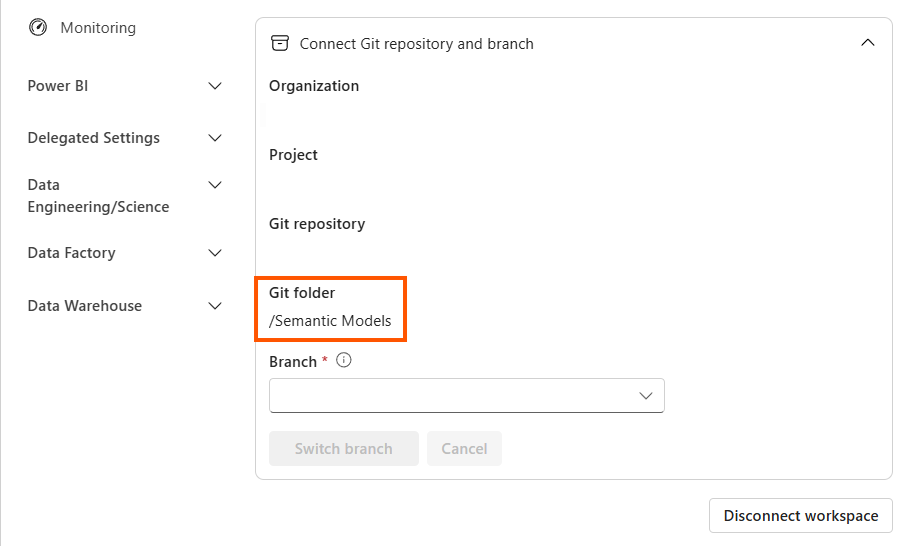This screenshot has height=546, width=920.
Task: Select Data Warehouse menu item
Action: point(85,306)
